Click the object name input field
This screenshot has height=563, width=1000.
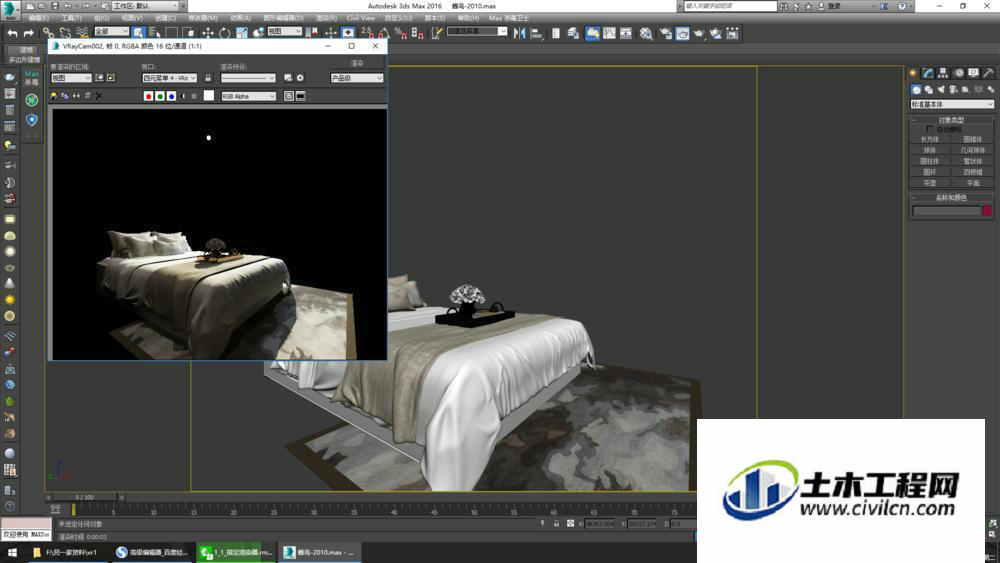click(x=946, y=210)
